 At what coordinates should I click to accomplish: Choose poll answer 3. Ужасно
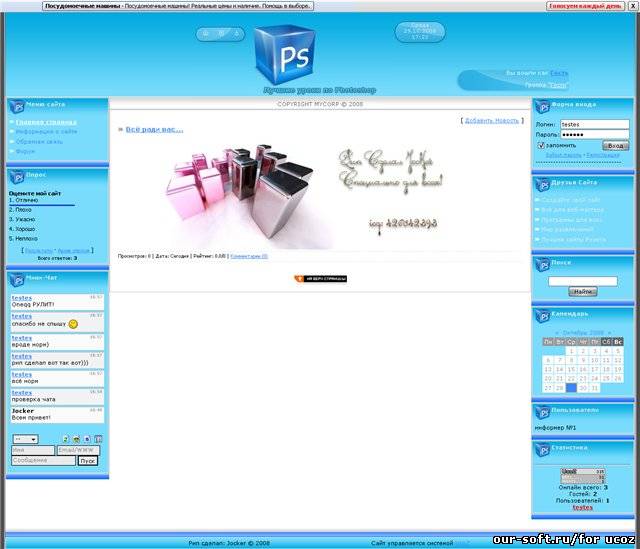tap(22, 219)
